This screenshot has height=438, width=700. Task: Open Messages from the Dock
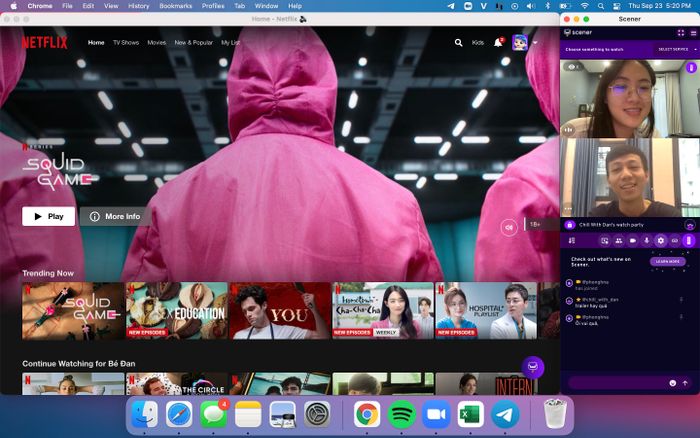point(213,415)
